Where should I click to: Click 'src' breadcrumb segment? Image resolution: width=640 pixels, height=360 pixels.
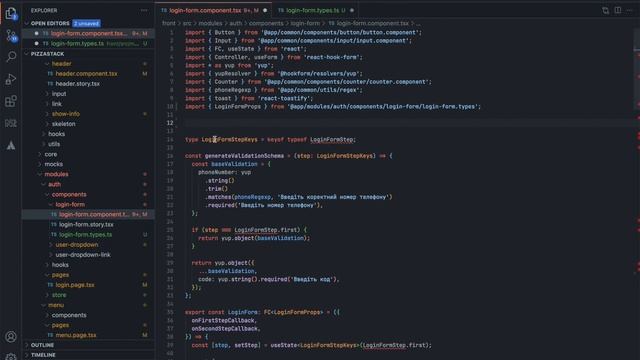pos(187,24)
